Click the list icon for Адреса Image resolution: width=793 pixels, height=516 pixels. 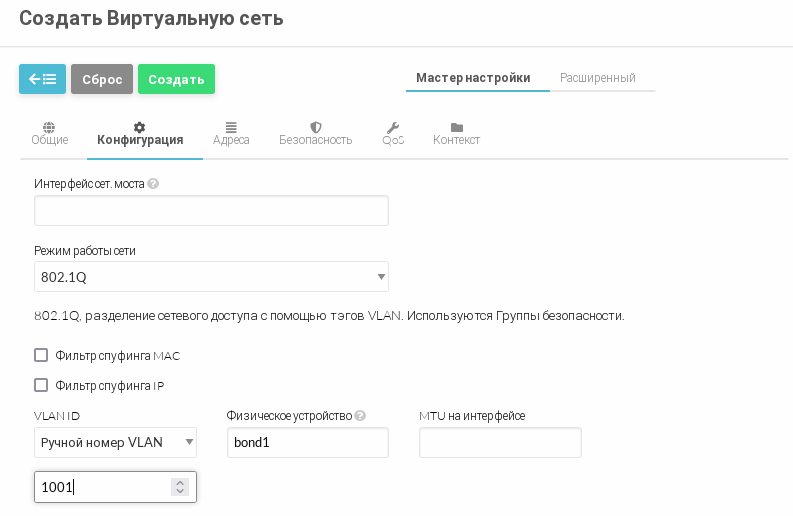(231, 127)
